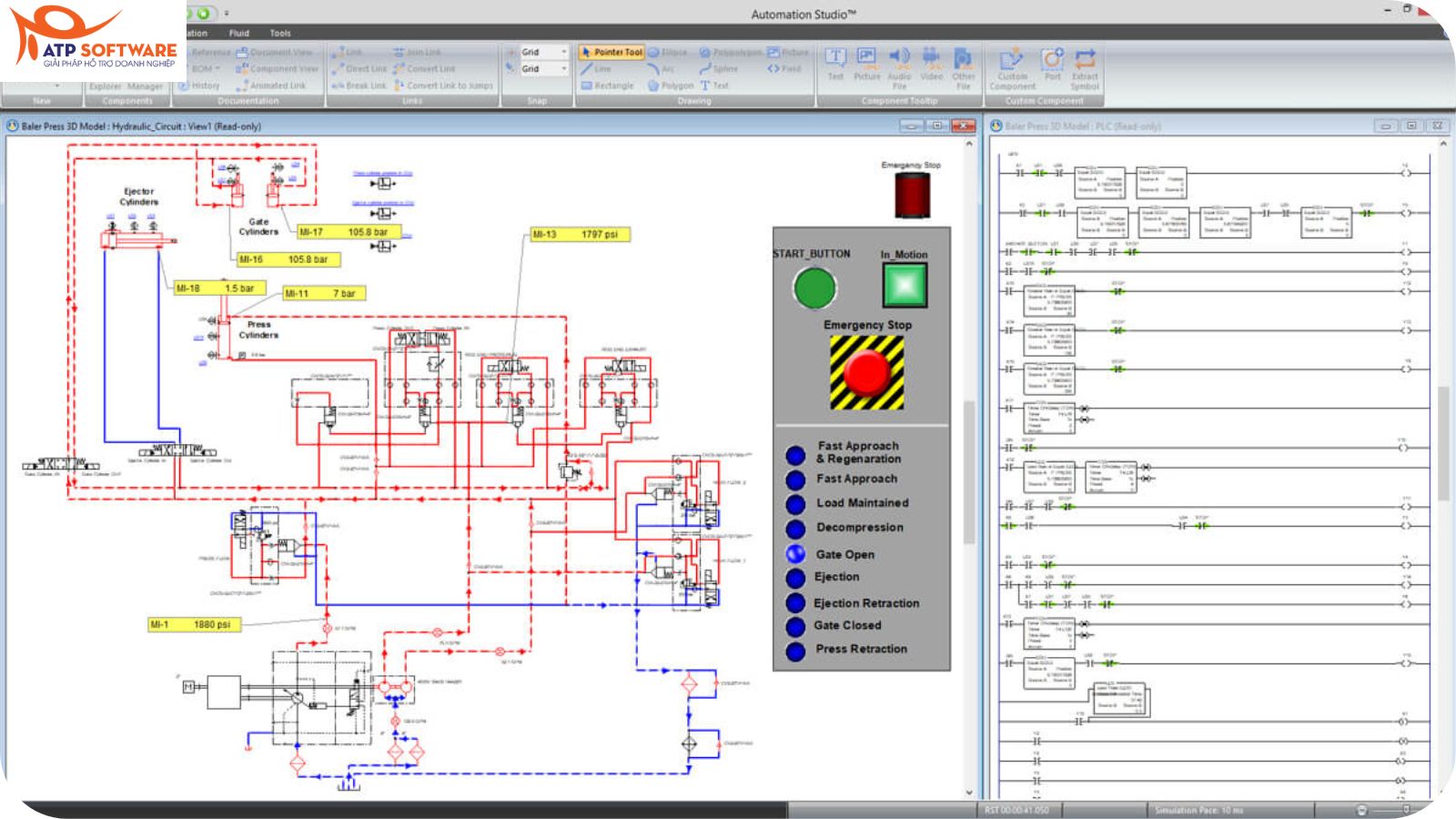Enable the grid snap toggle
The height and width of the screenshot is (819, 1456).
[512, 53]
